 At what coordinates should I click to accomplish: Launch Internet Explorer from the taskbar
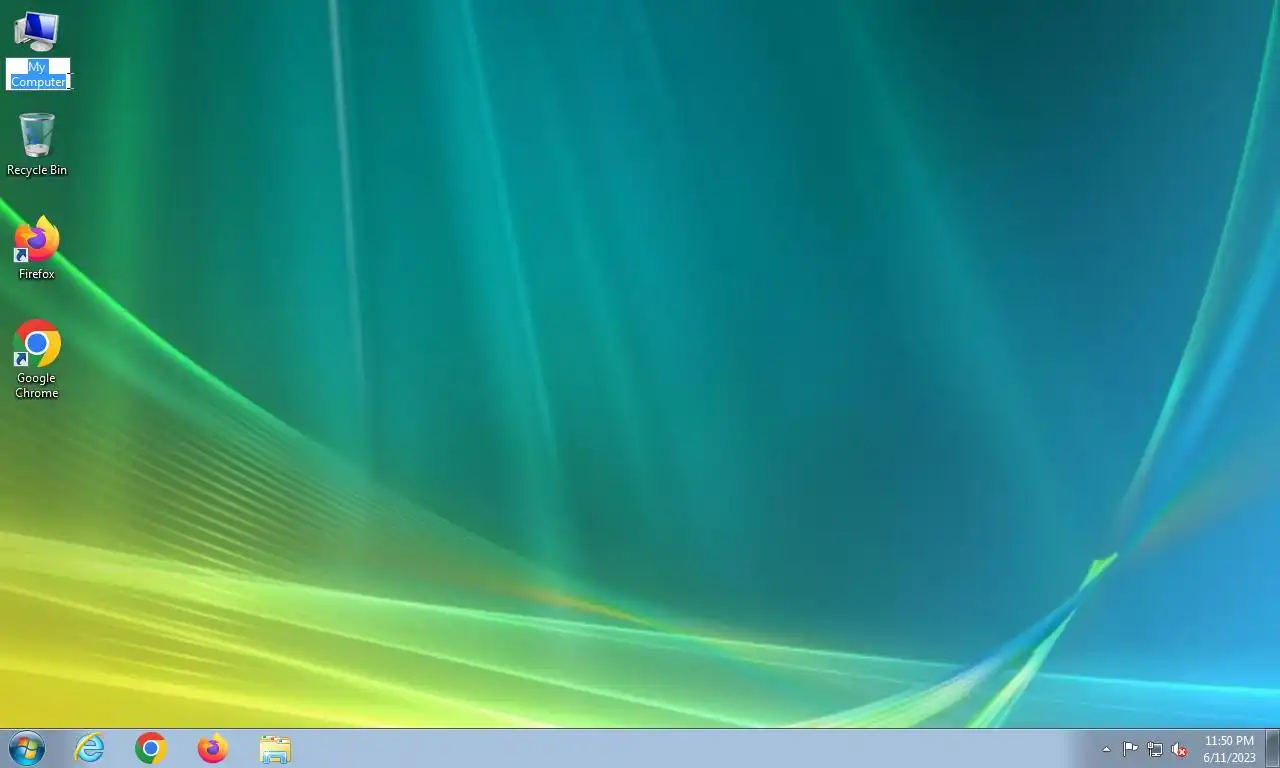[x=90, y=748]
